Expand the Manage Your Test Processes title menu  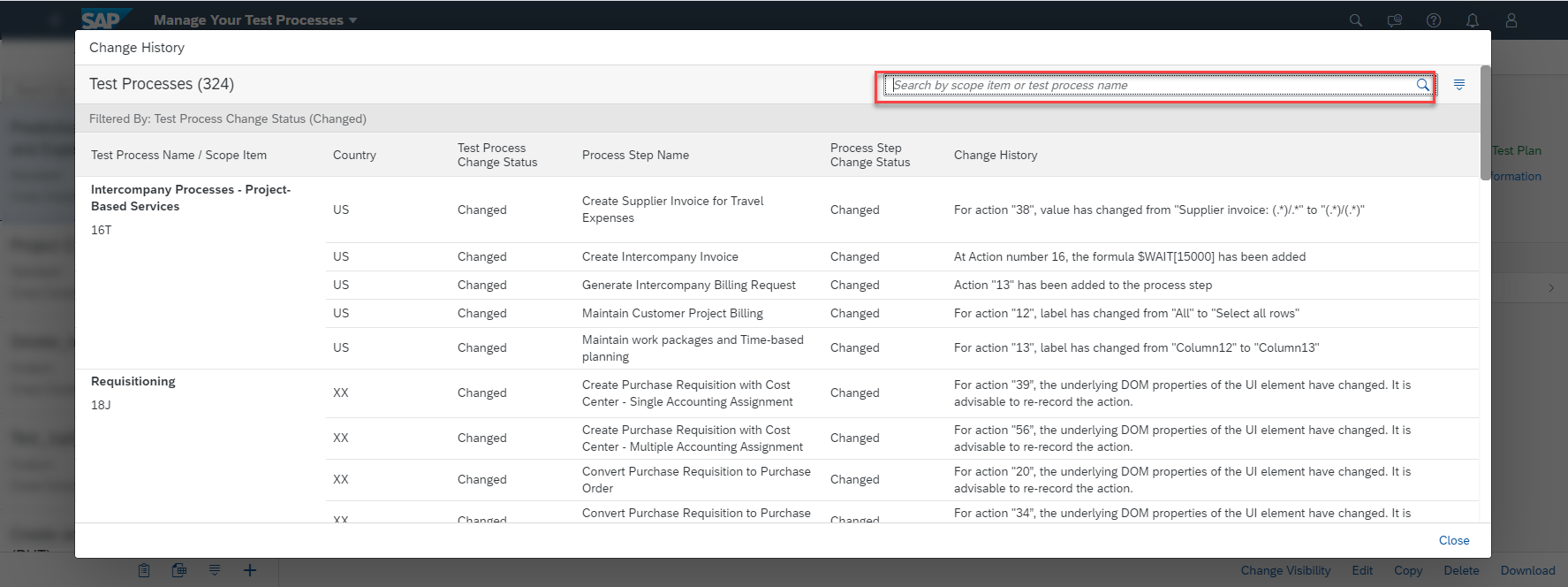click(255, 20)
